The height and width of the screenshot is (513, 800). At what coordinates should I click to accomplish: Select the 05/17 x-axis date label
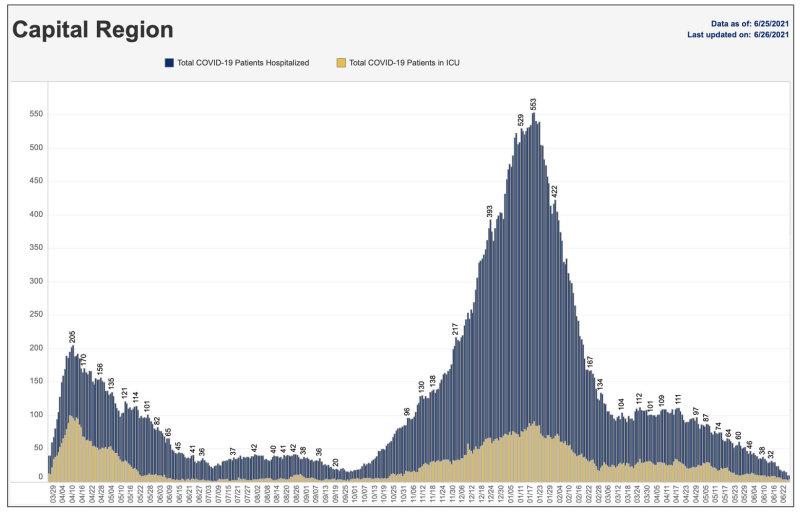(725, 495)
